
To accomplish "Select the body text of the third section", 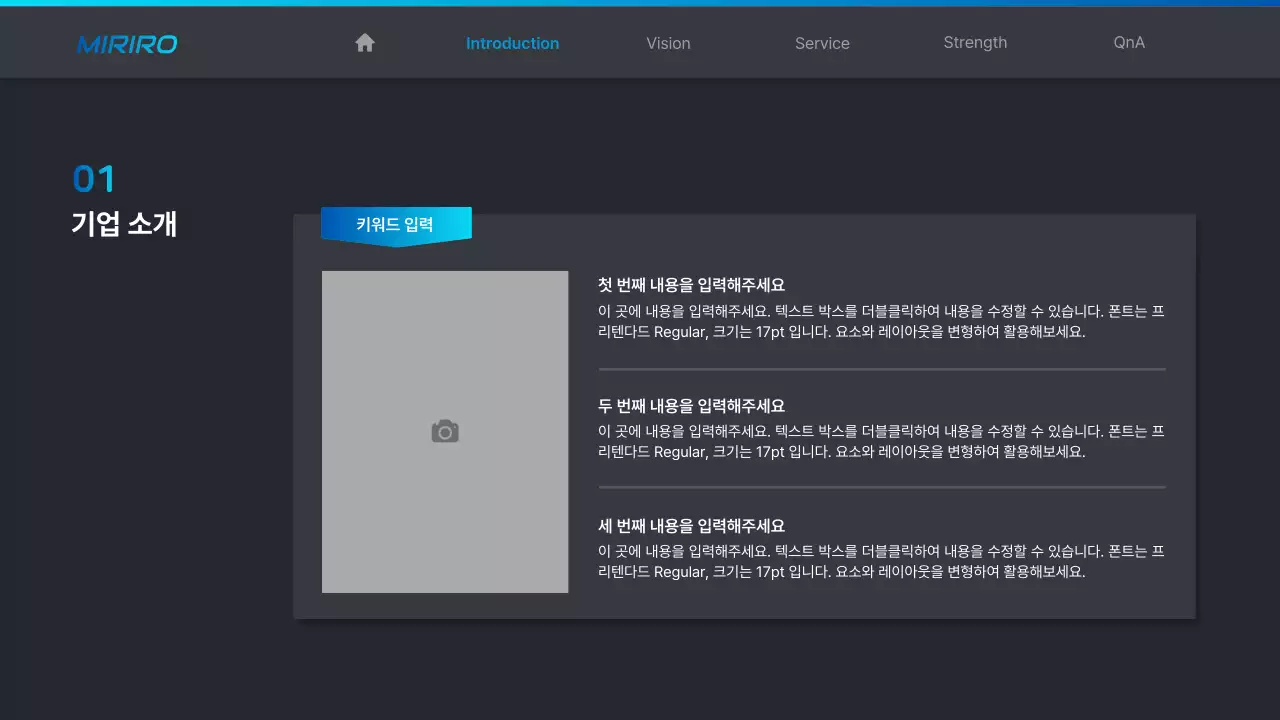I will point(880,561).
